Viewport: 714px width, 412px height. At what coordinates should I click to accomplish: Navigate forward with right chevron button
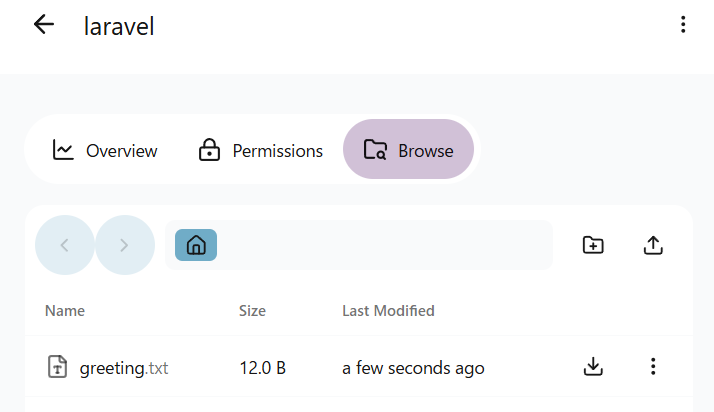125,245
